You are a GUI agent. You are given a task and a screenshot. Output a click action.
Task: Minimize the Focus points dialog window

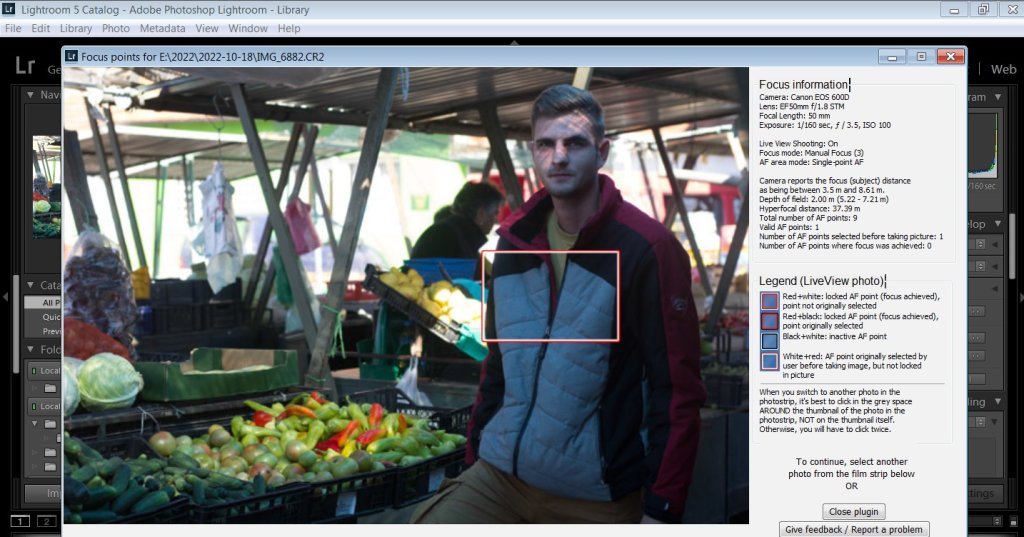coord(892,57)
